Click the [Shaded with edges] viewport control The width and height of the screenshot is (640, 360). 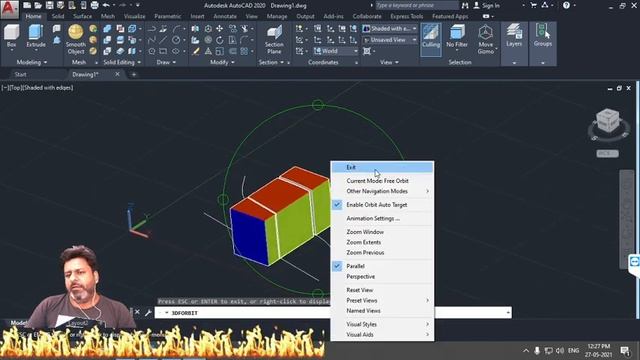pos(48,87)
